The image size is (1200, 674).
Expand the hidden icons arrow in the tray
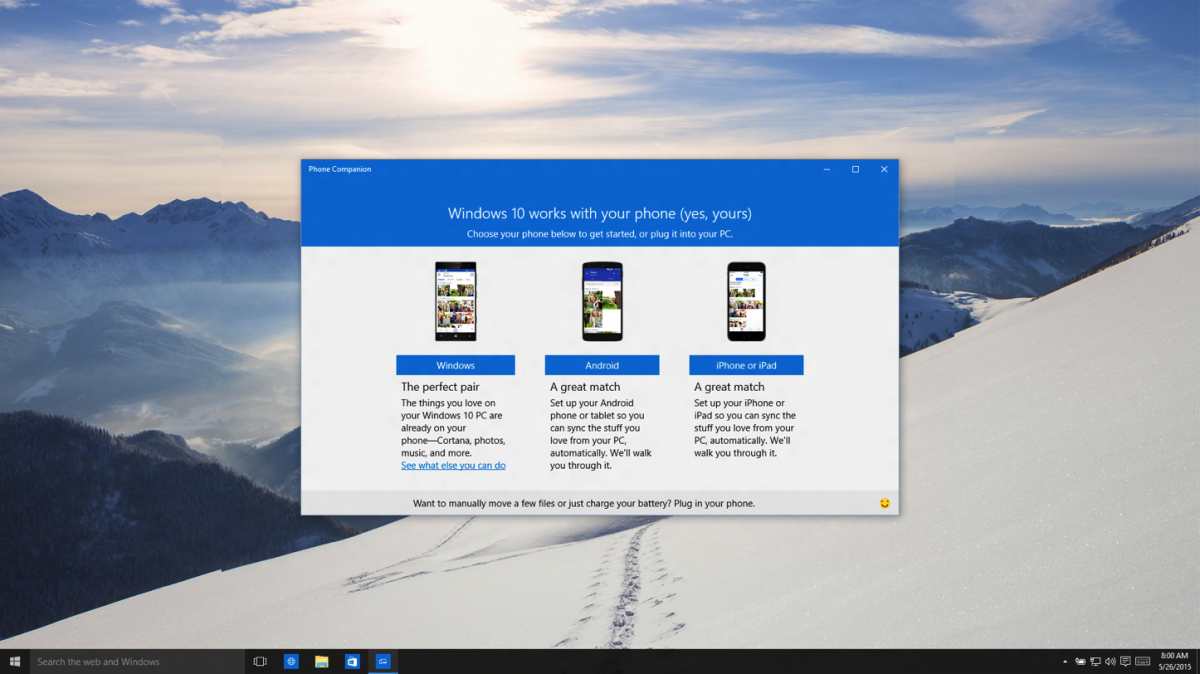[x=1064, y=661]
